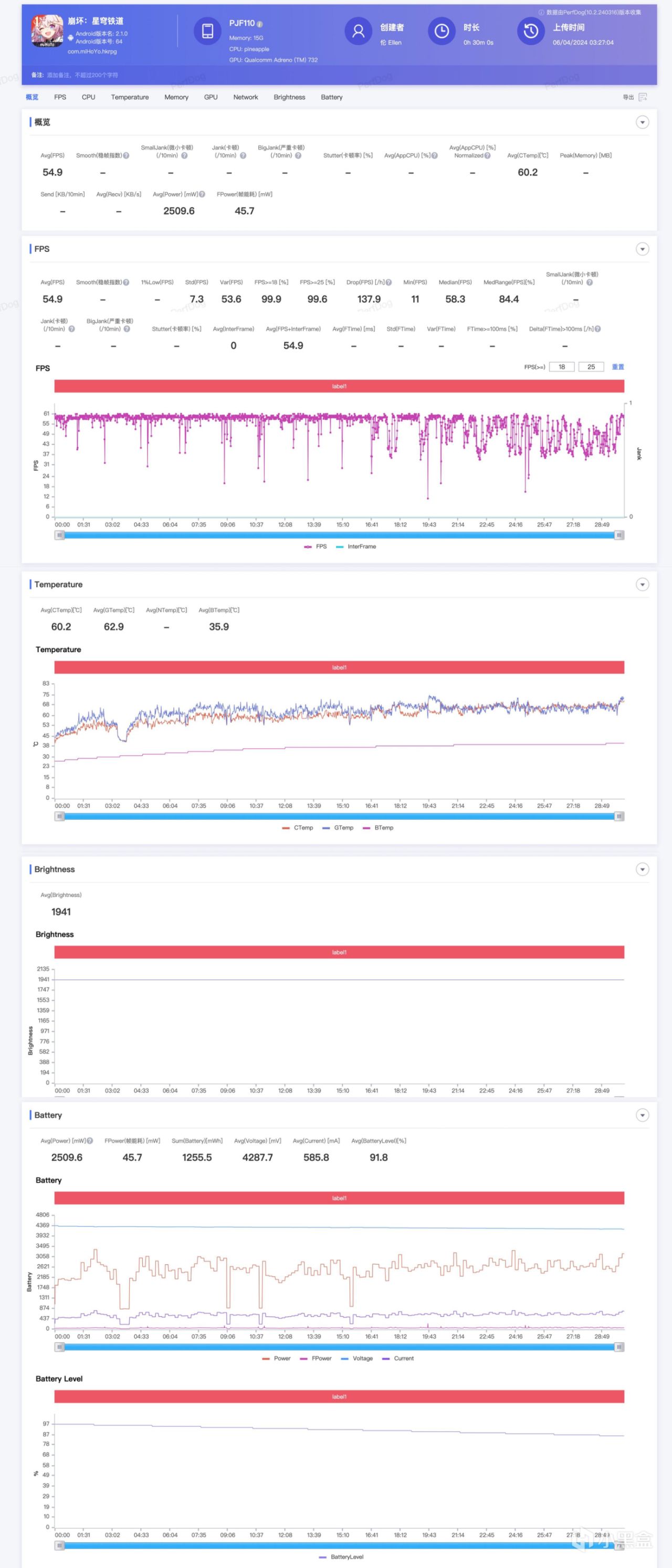The height and width of the screenshot is (1568, 672).
Task: Click the info icon next to PJF110
Action: pos(260,24)
